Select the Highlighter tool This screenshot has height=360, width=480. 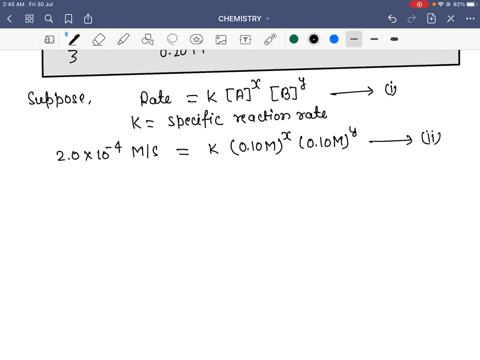[123, 40]
